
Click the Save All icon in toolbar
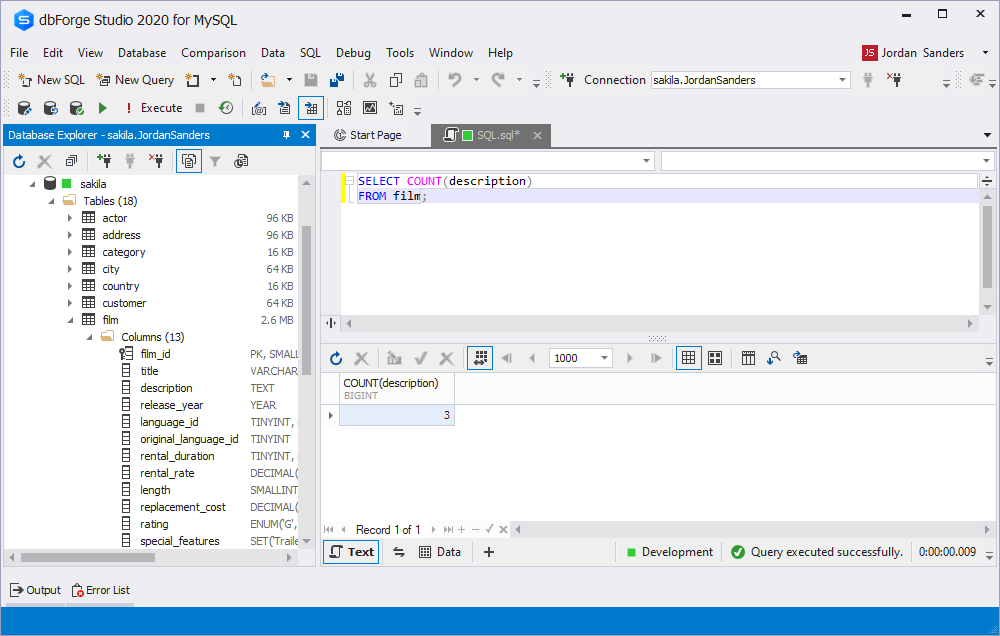tap(337, 80)
